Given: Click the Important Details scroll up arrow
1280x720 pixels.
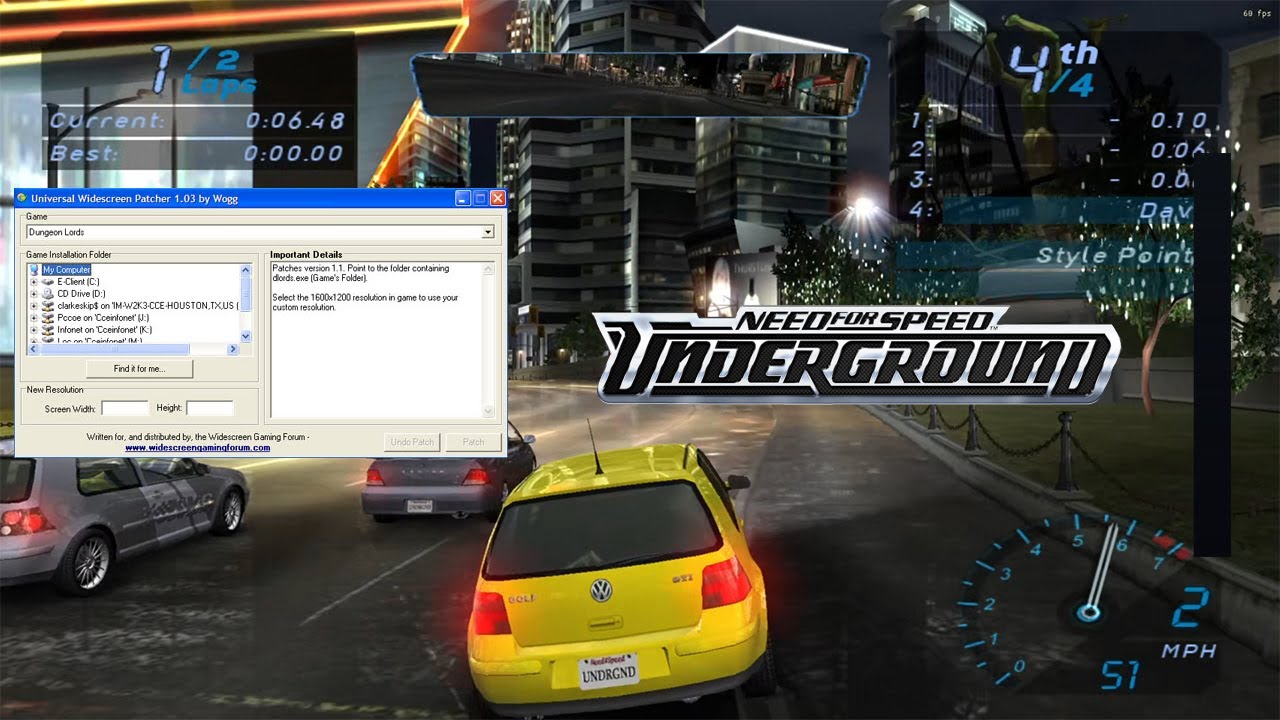Looking at the screenshot, I should click(x=489, y=269).
